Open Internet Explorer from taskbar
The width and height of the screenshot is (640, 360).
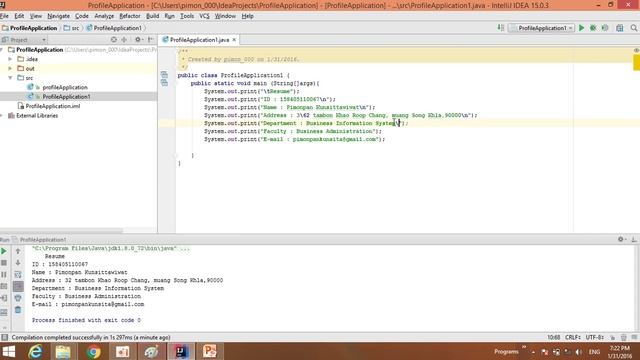coord(36,351)
